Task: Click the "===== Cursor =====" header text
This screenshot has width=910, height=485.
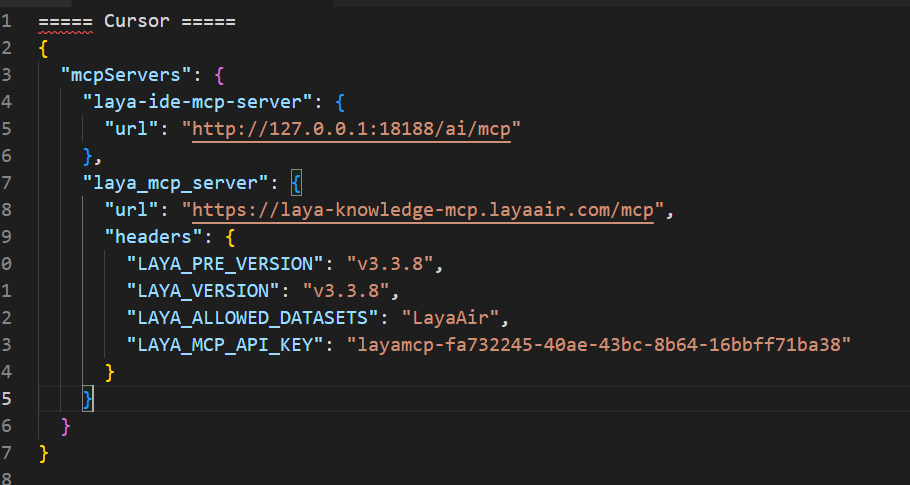Action: (x=136, y=21)
